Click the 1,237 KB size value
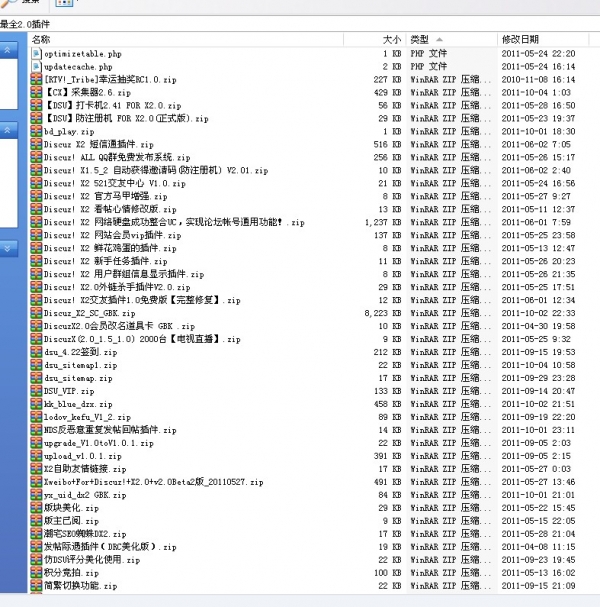Viewport: 600px width, 607px height. [383, 223]
